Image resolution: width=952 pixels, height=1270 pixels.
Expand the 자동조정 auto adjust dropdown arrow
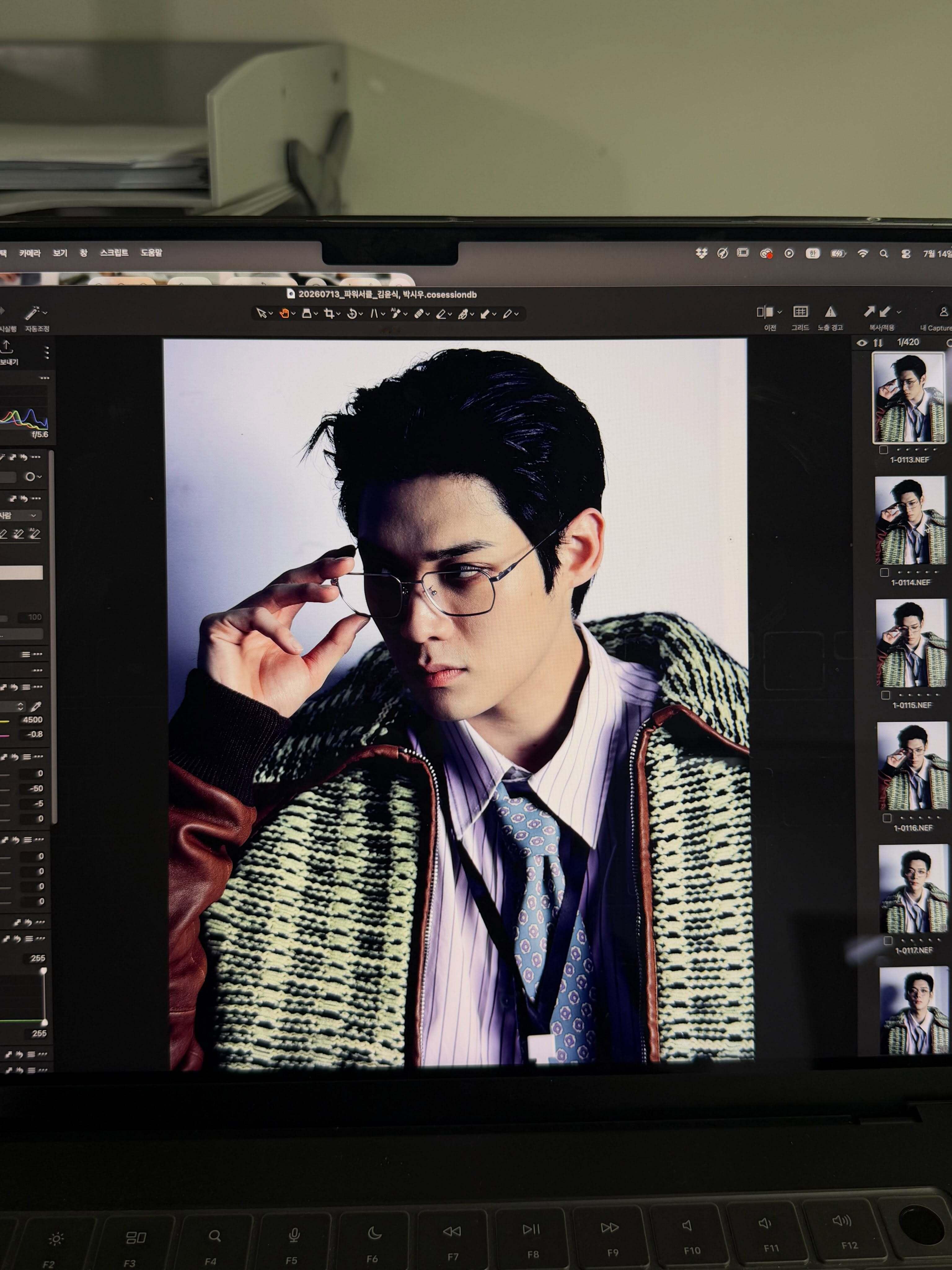(x=45, y=313)
